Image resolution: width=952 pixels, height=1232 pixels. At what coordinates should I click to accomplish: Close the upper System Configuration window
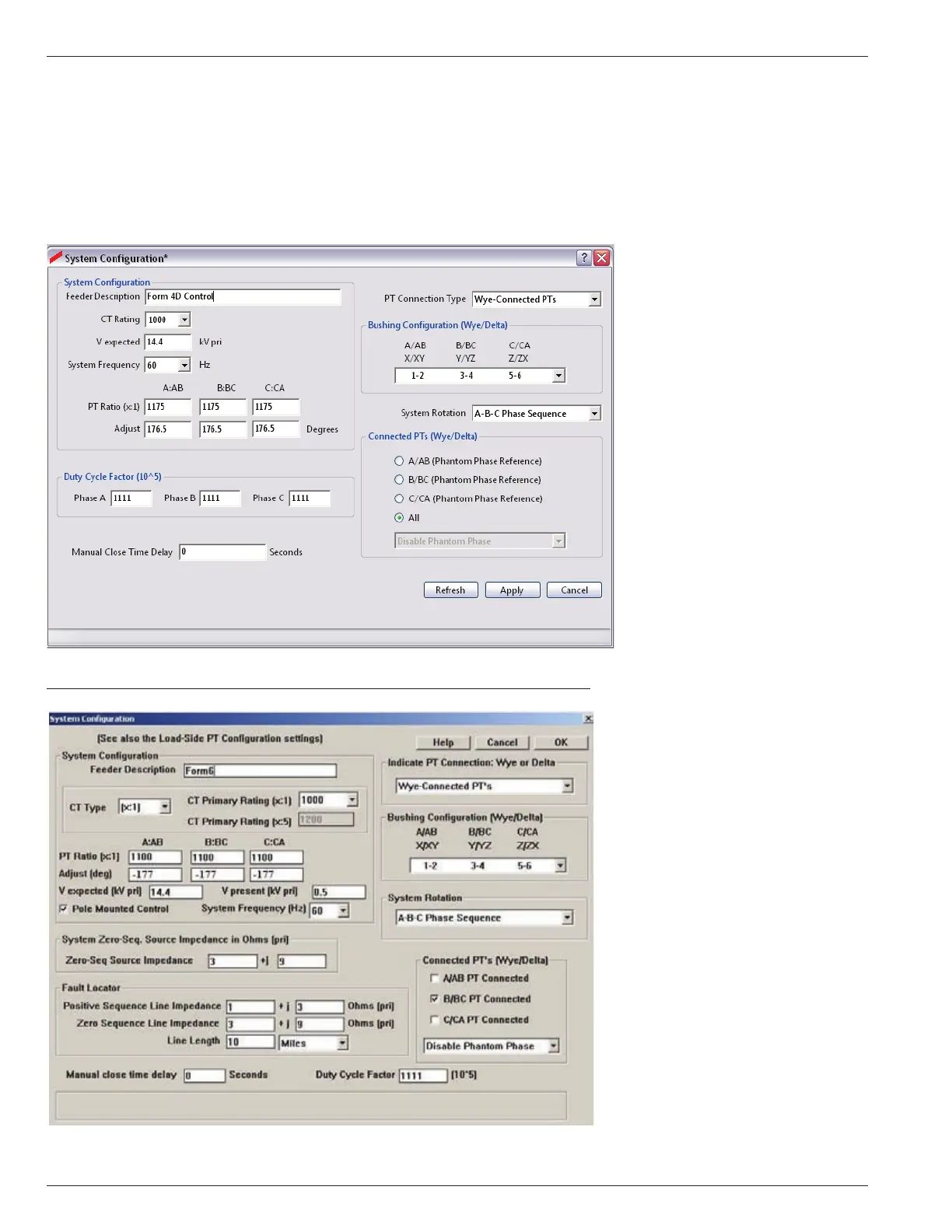[602, 258]
